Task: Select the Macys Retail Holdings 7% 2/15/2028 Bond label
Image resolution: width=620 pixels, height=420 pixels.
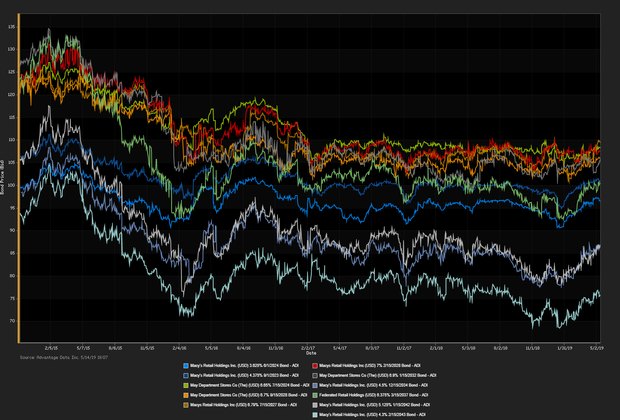Action: tap(370, 366)
